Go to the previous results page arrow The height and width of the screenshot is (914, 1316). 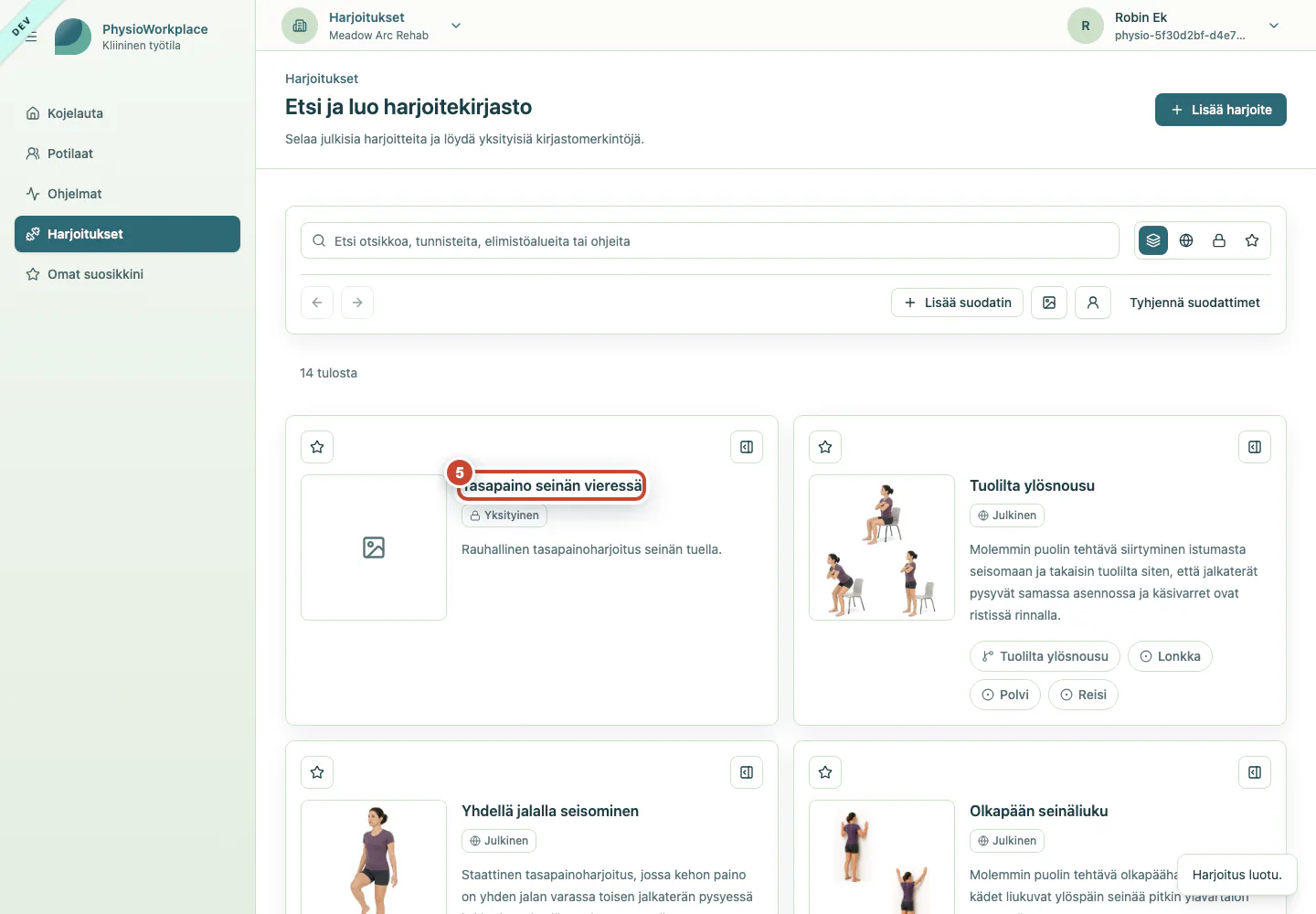(x=317, y=303)
